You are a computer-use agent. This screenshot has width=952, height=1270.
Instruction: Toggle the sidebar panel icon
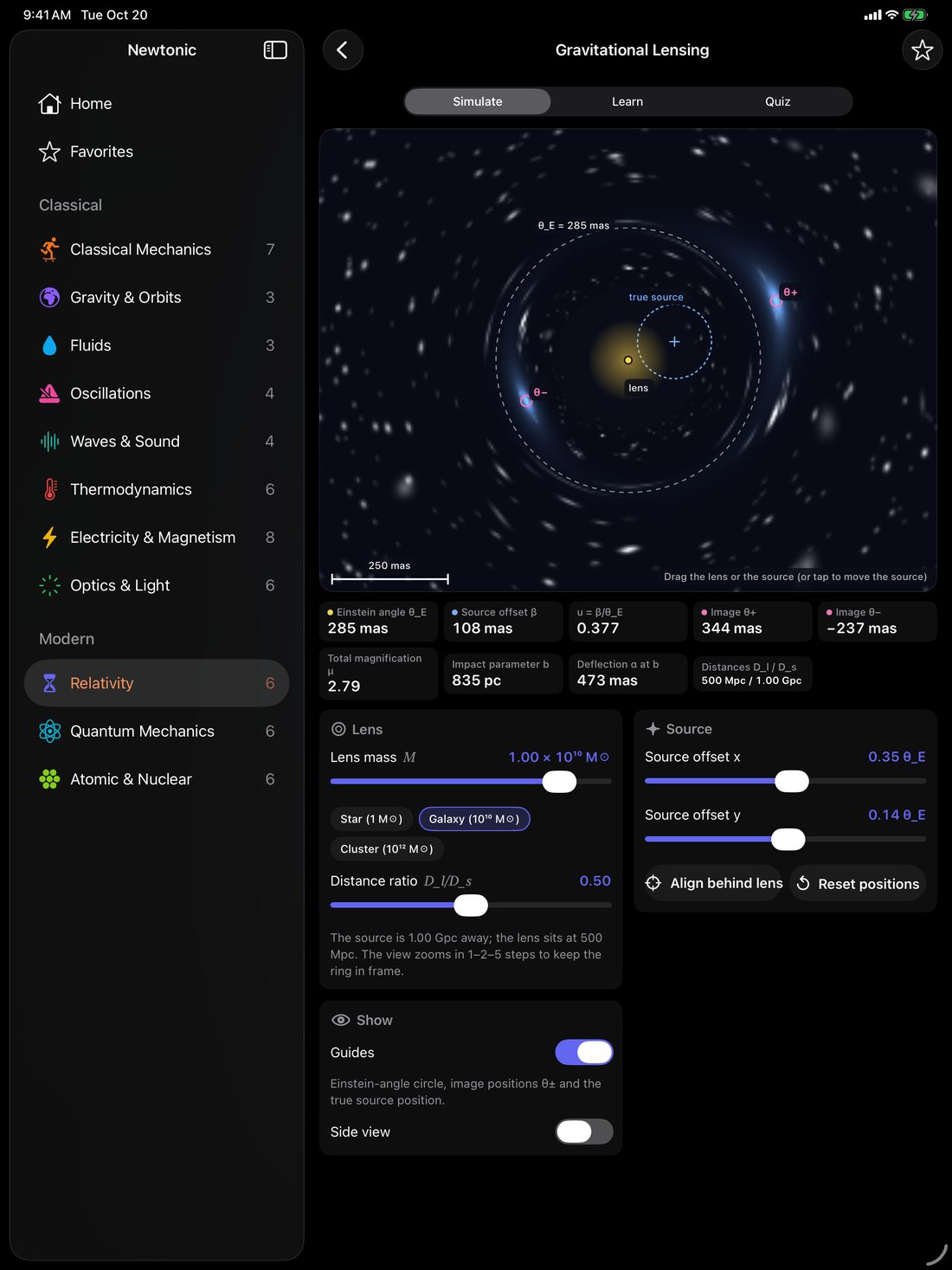point(275,50)
